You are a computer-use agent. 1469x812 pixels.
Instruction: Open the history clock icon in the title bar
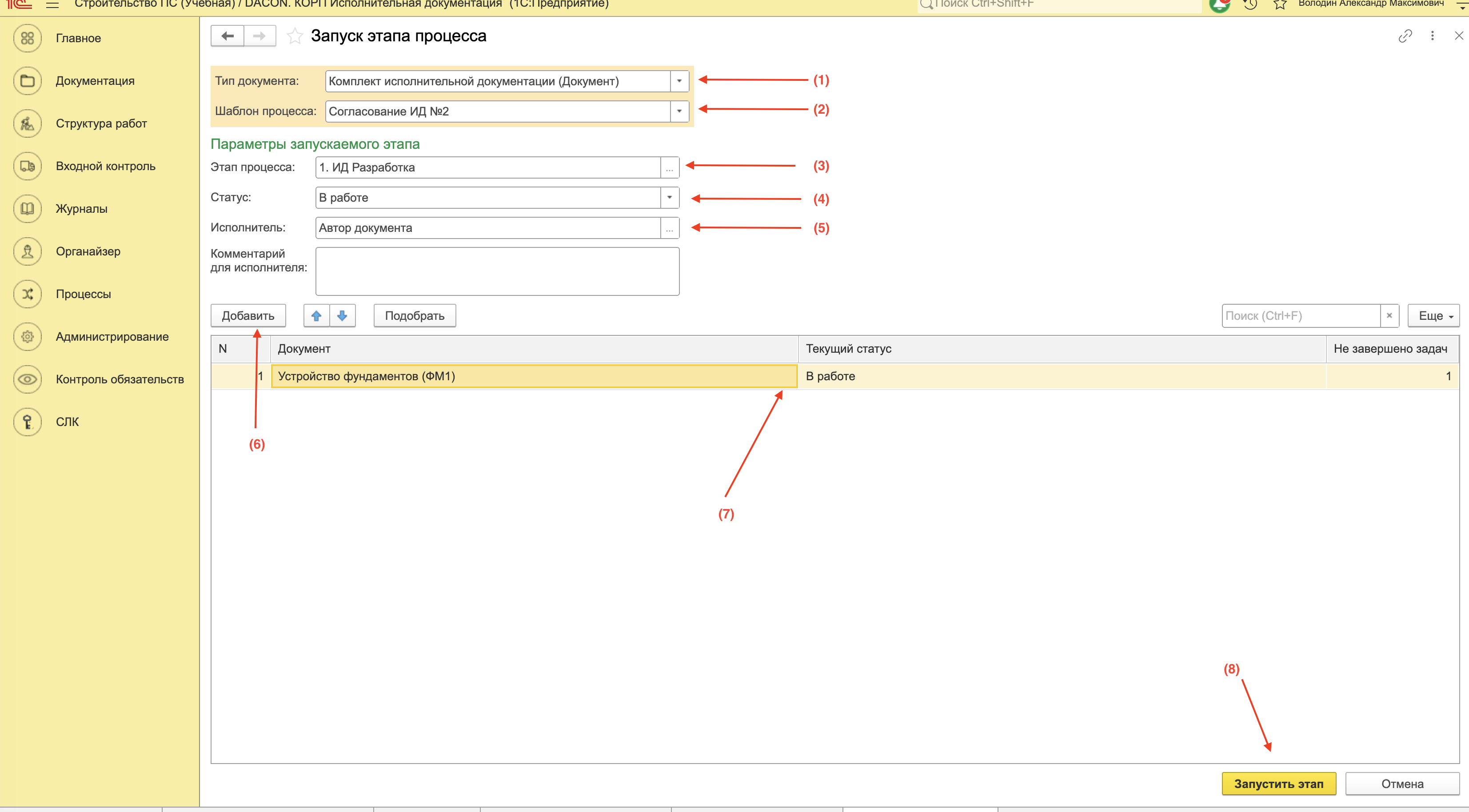tap(1249, 4)
